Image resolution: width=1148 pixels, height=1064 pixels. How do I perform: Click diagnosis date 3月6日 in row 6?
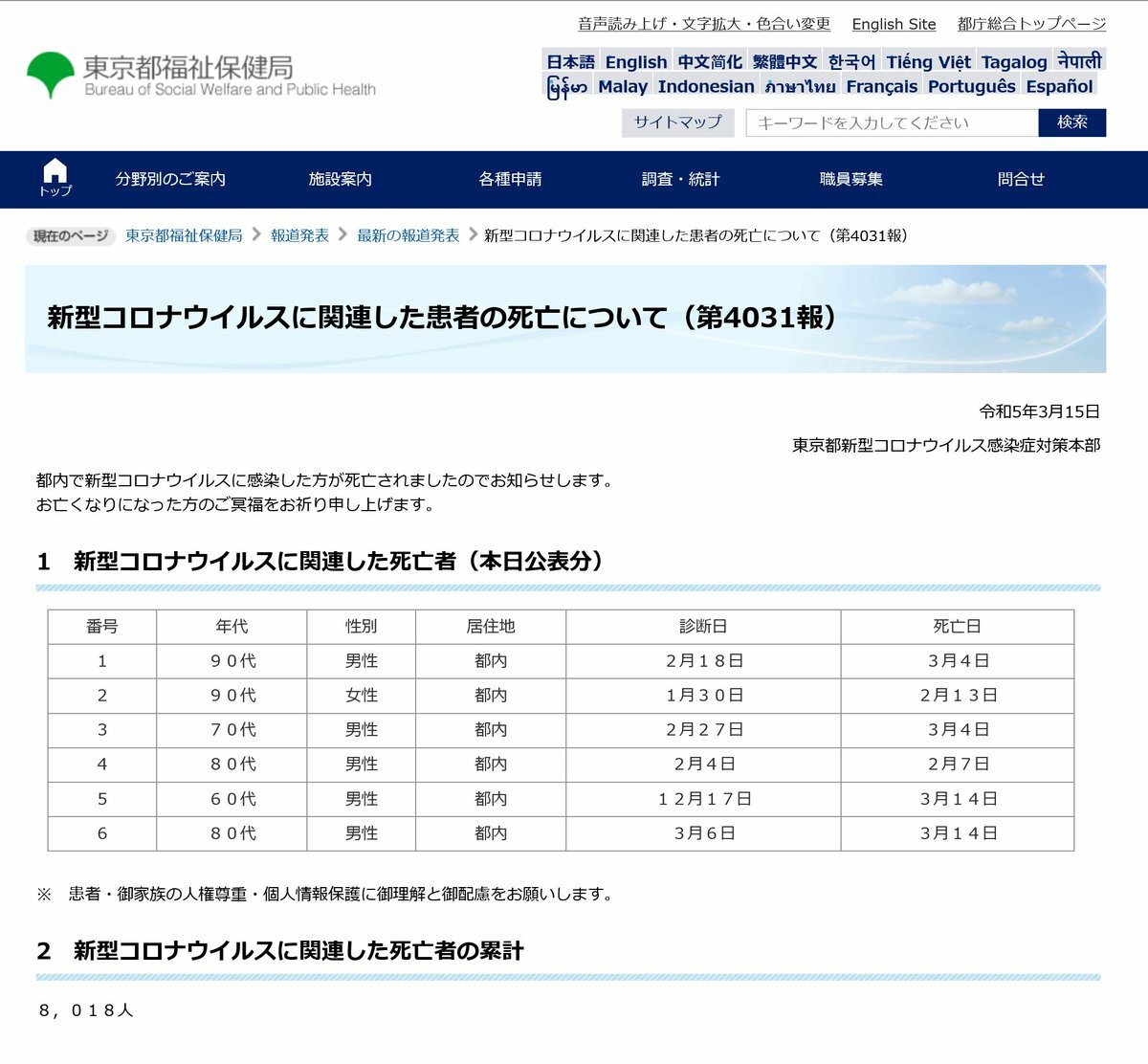704,833
